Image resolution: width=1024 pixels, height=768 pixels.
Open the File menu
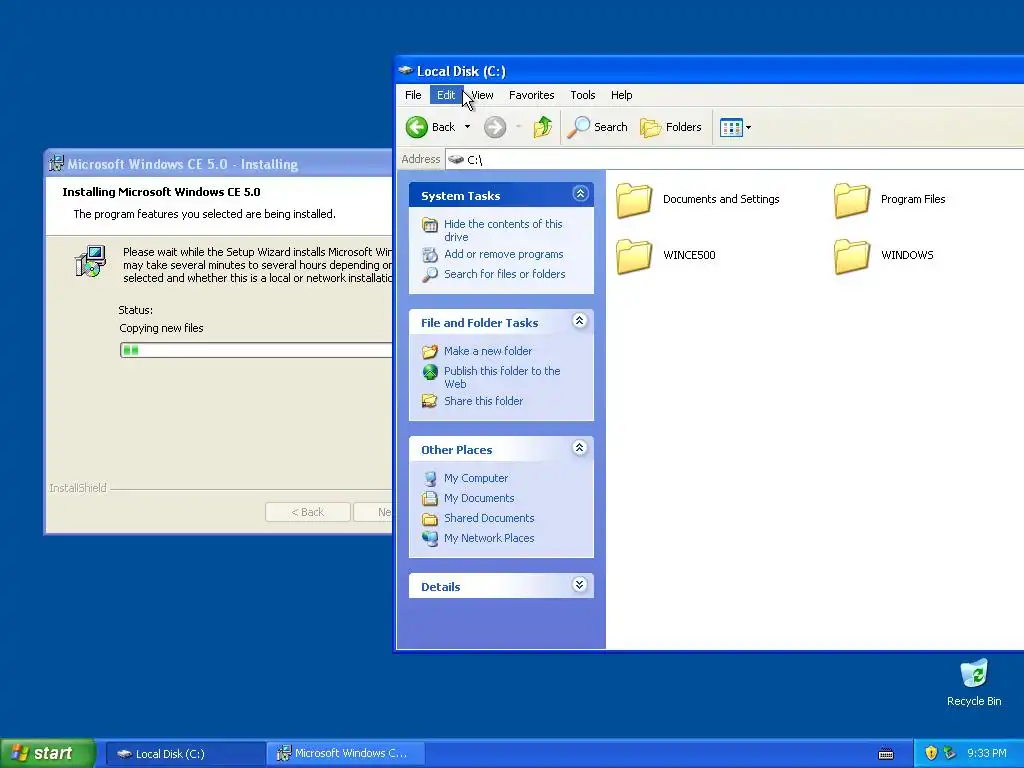click(x=413, y=95)
